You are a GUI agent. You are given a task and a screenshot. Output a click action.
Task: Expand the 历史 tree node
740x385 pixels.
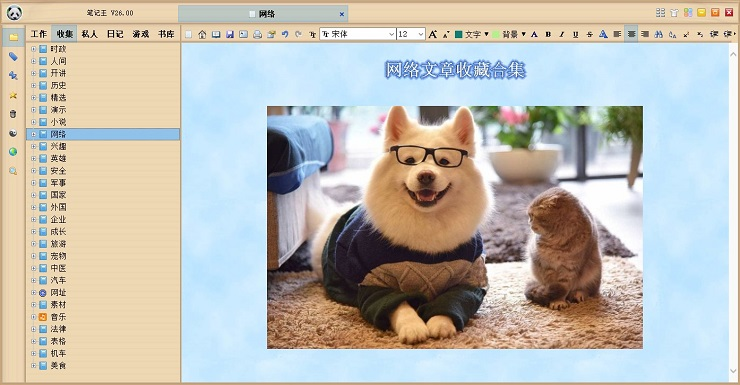click(34, 85)
